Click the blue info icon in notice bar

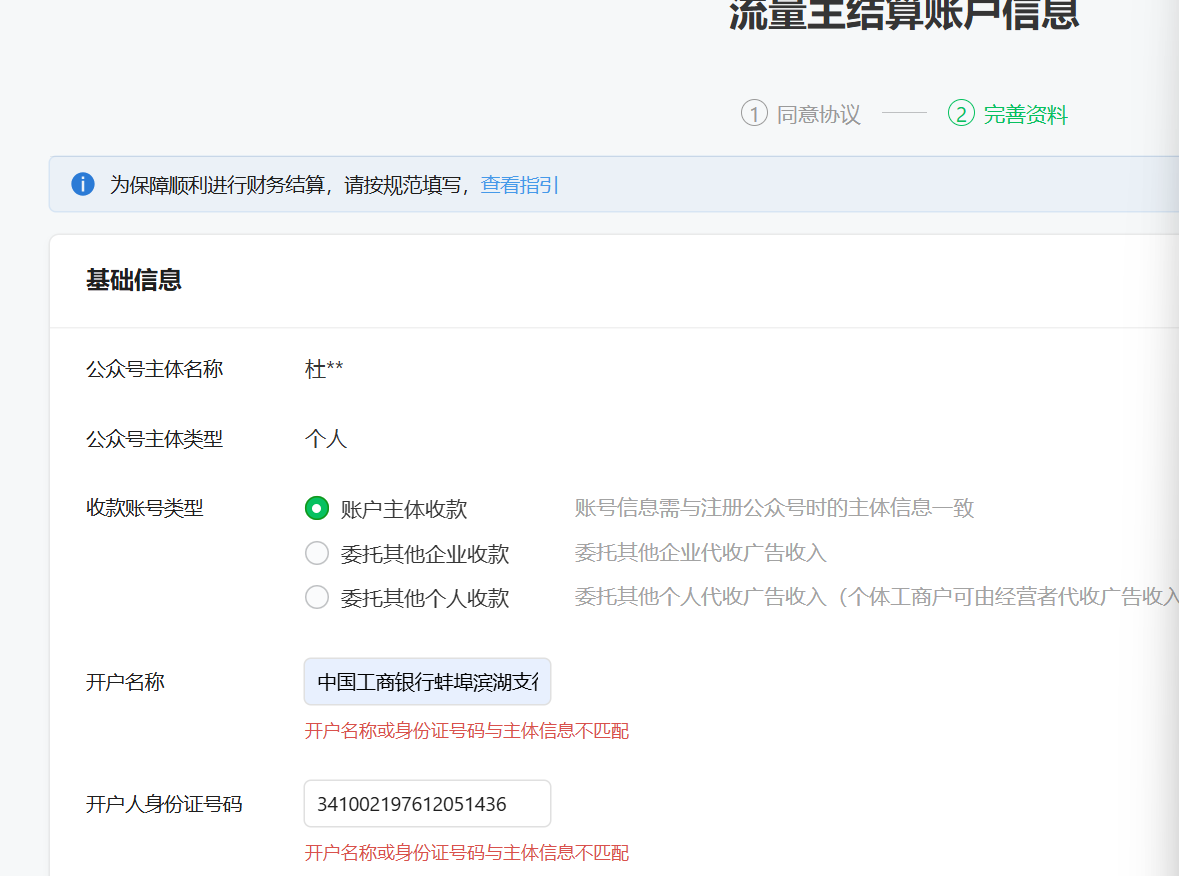[x=83, y=184]
